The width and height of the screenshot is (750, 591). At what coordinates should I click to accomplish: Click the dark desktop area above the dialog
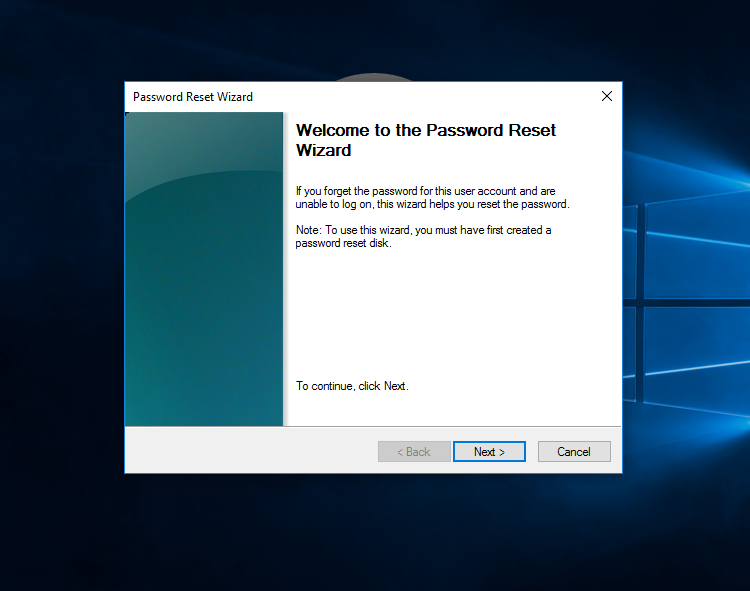(x=200, y=40)
